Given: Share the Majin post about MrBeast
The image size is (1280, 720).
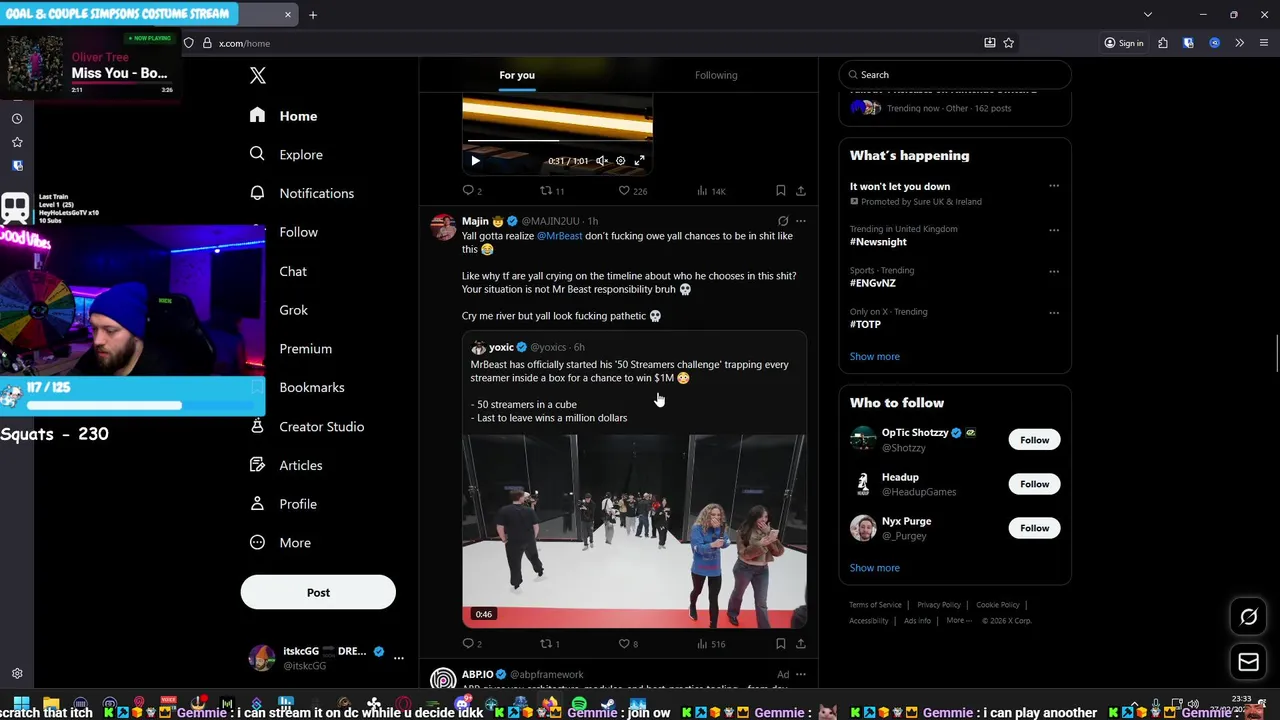Looking at the screenshot, I should tap(800, 644).
